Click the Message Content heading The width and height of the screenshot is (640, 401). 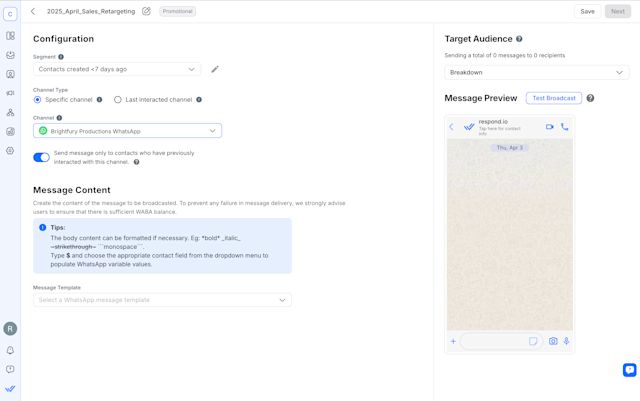[x=72, y=190]
